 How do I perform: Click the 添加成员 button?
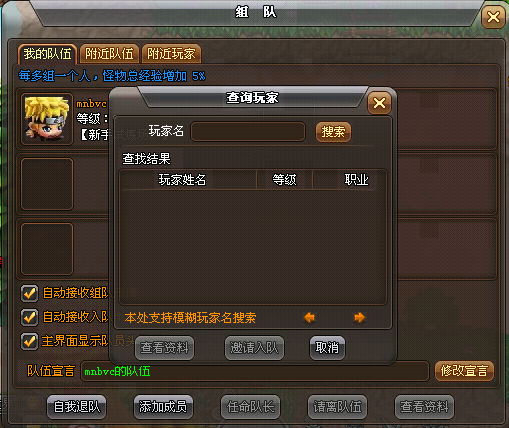pyautogui.click(x=163, y=407)
